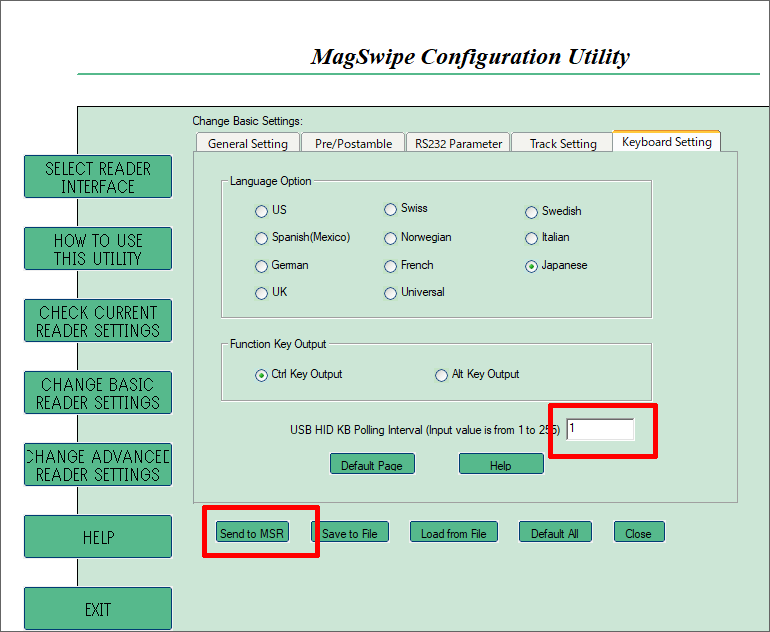The image size is (770, 632).
Task: Click Save to File button
Action: 350,532
